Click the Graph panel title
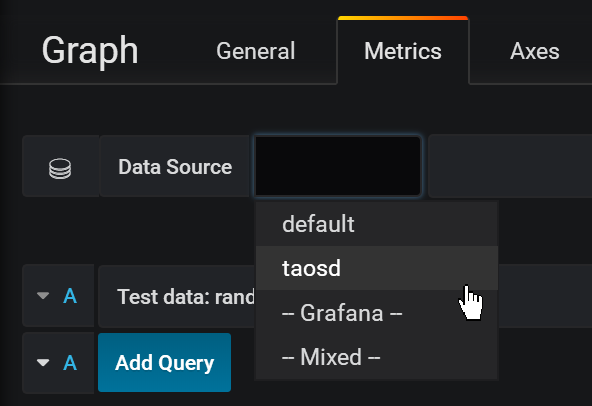Screen dimensions: 592x406 point(90,51)
